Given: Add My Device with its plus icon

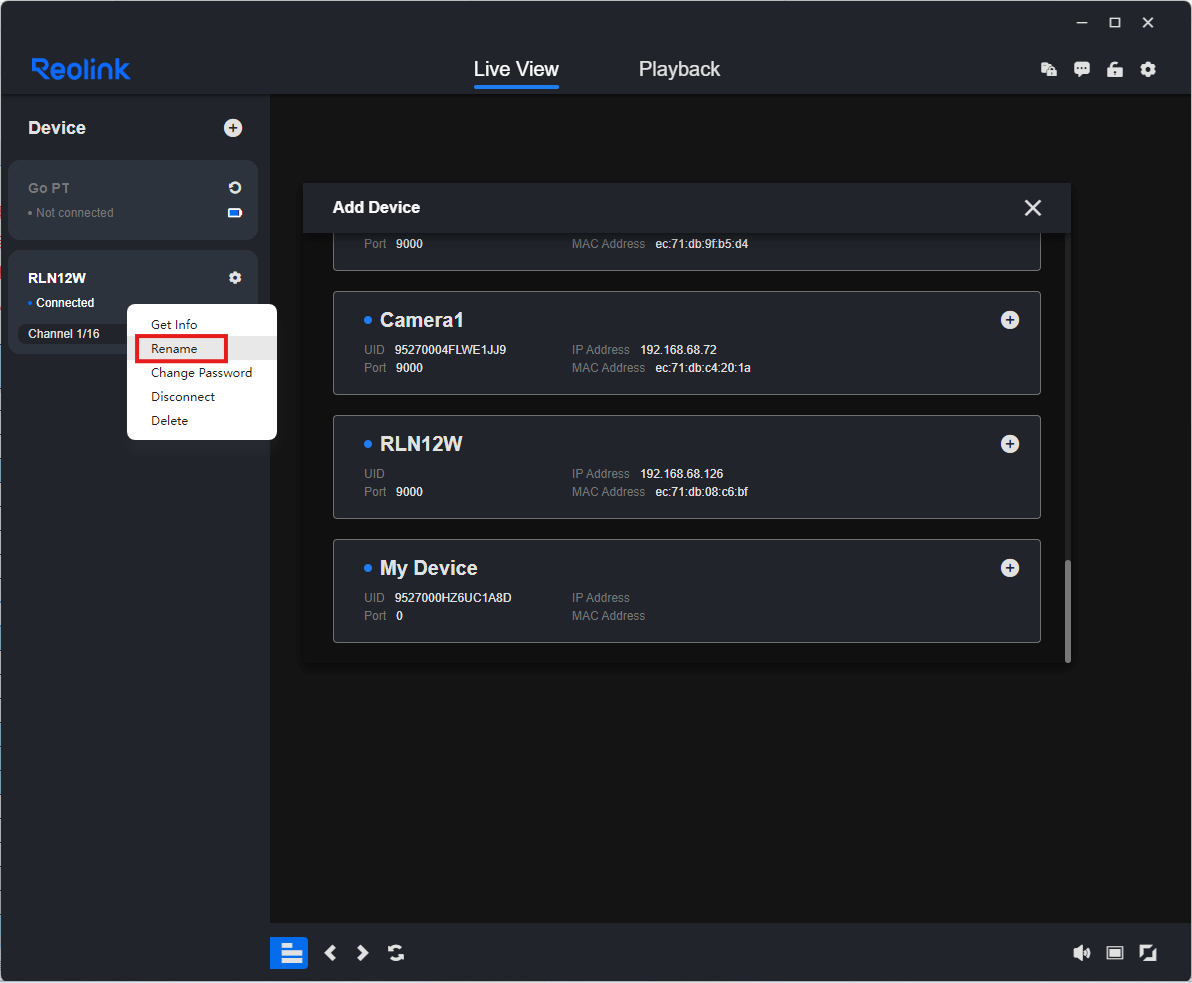Looking at the screenshot, I should tap(1010, 568).
